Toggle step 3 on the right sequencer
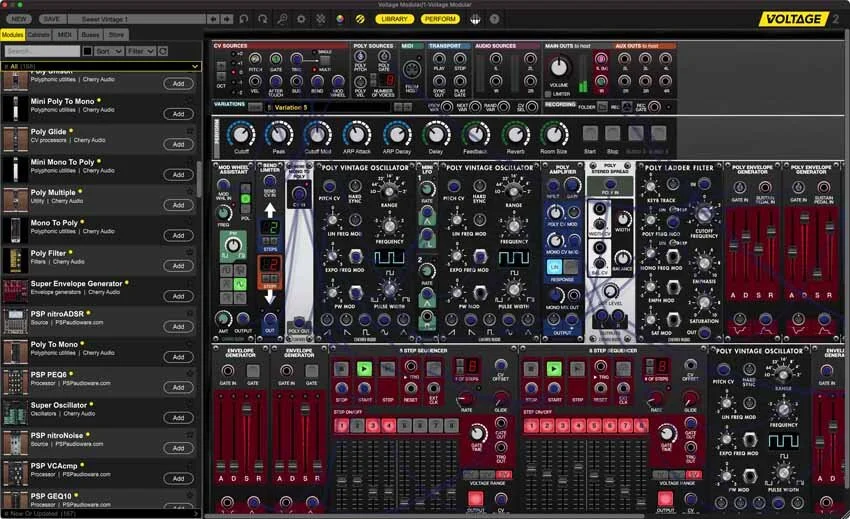 563,426
